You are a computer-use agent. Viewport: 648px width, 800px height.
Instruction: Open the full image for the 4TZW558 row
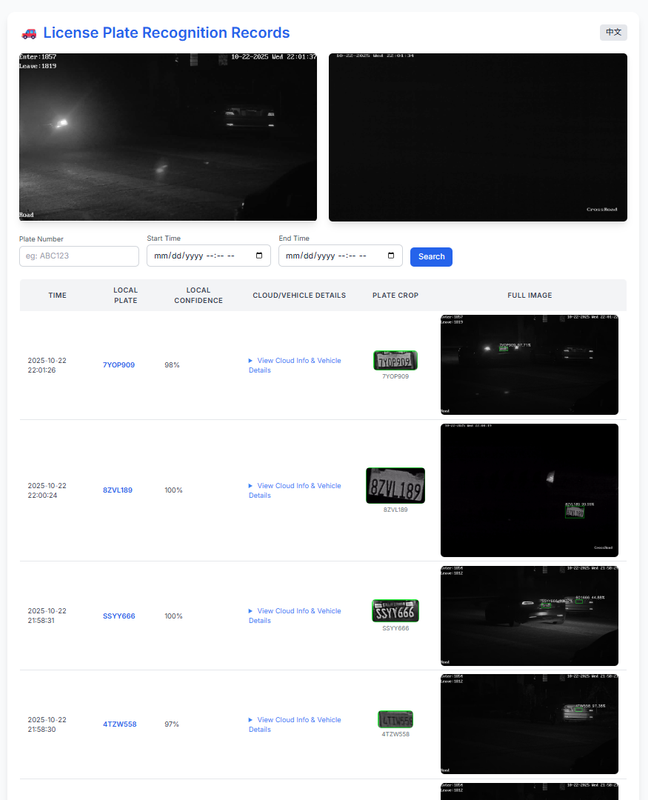[x=530, y=724]
